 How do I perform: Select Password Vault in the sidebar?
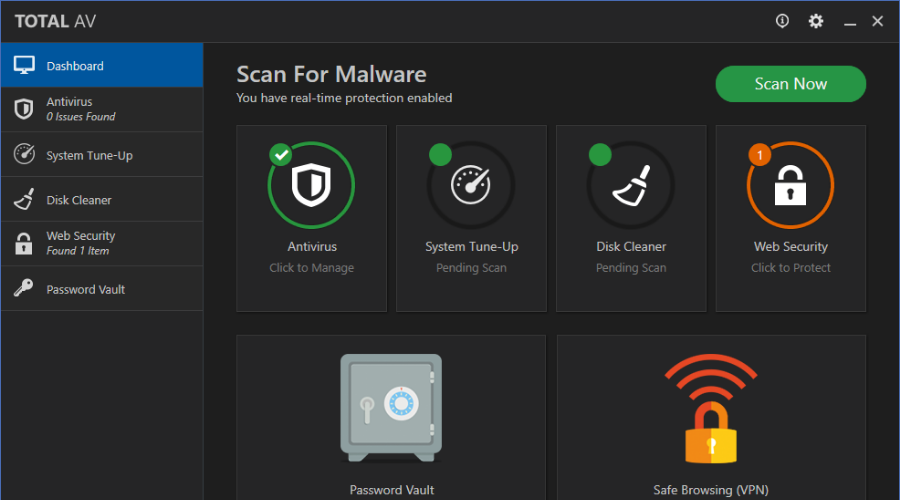102,288
